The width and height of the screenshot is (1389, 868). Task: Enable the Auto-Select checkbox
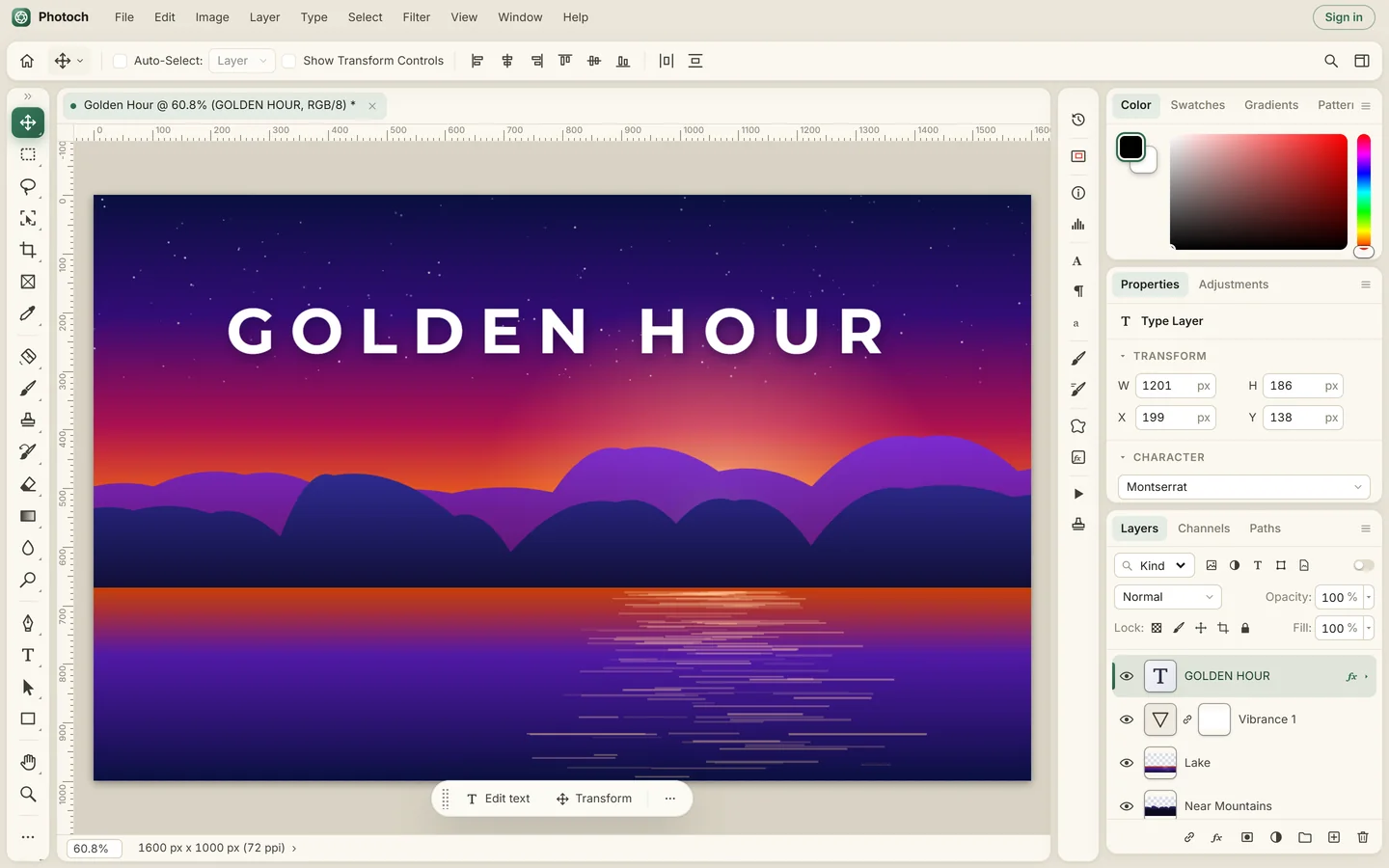(120, 61)
